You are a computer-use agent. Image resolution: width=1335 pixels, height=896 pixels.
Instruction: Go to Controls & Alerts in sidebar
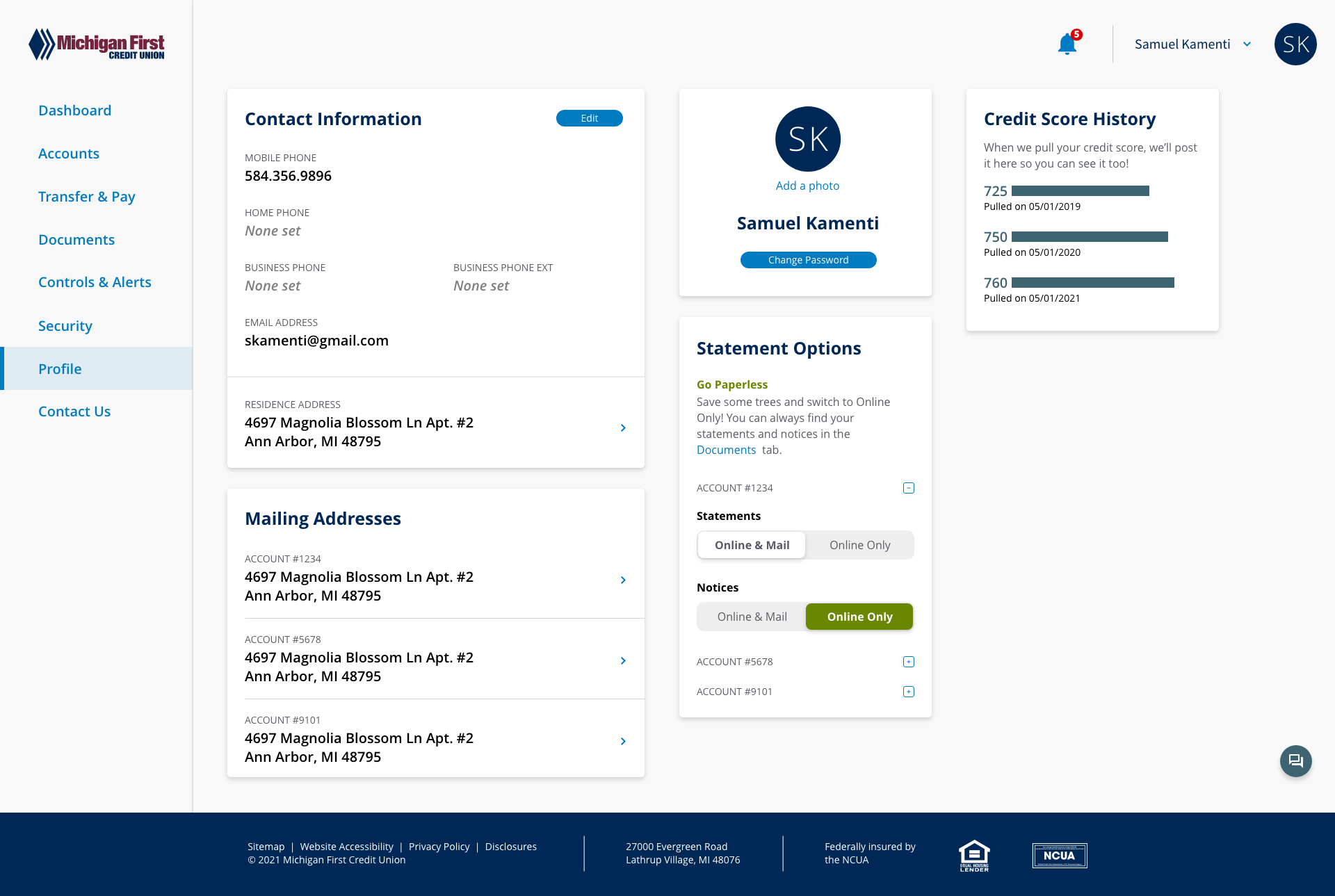tap(95, 282)
